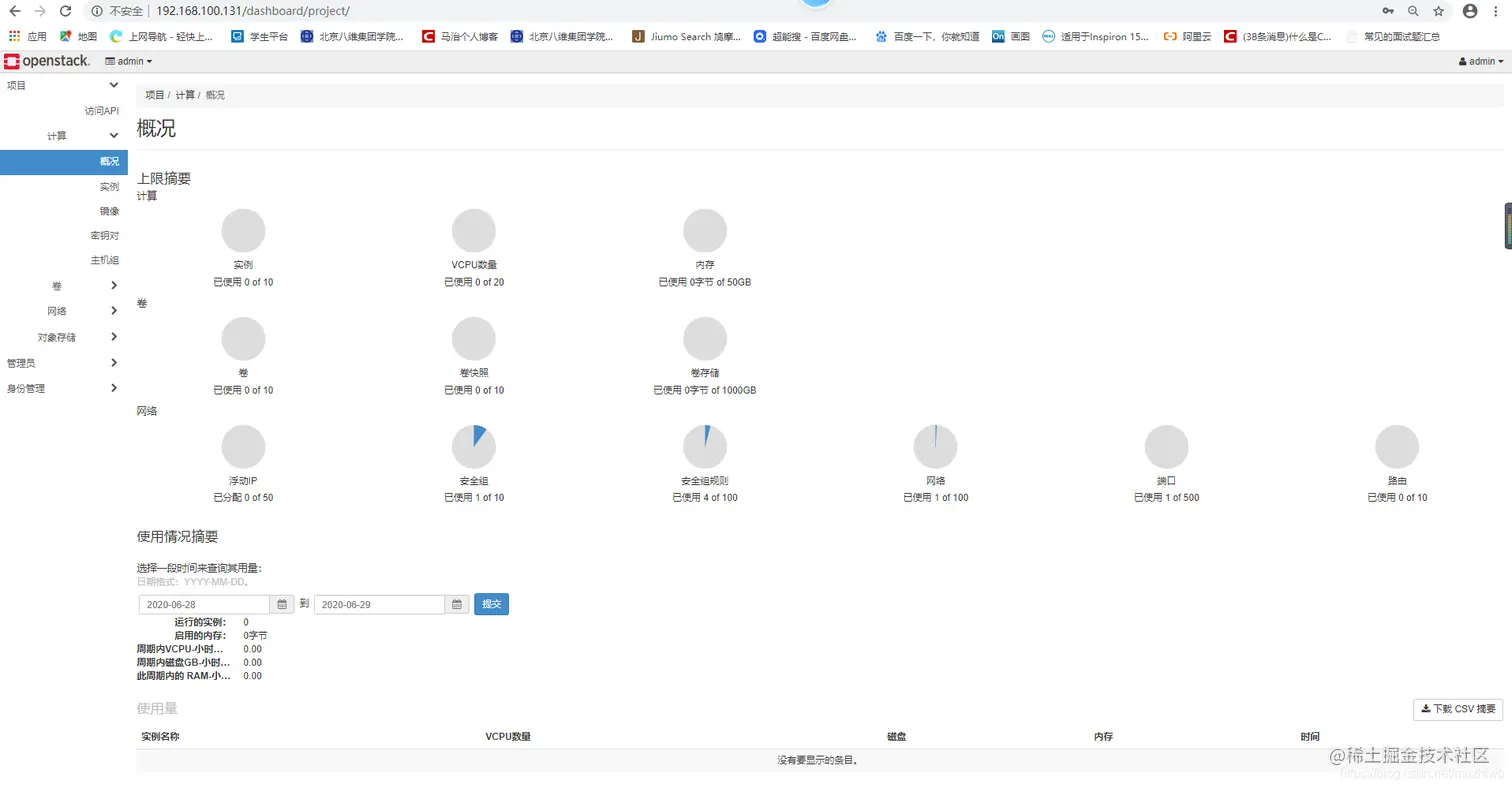Collapse the 计算 sidebar group
Screen dimensions: 1512x788
coord(63,135)
